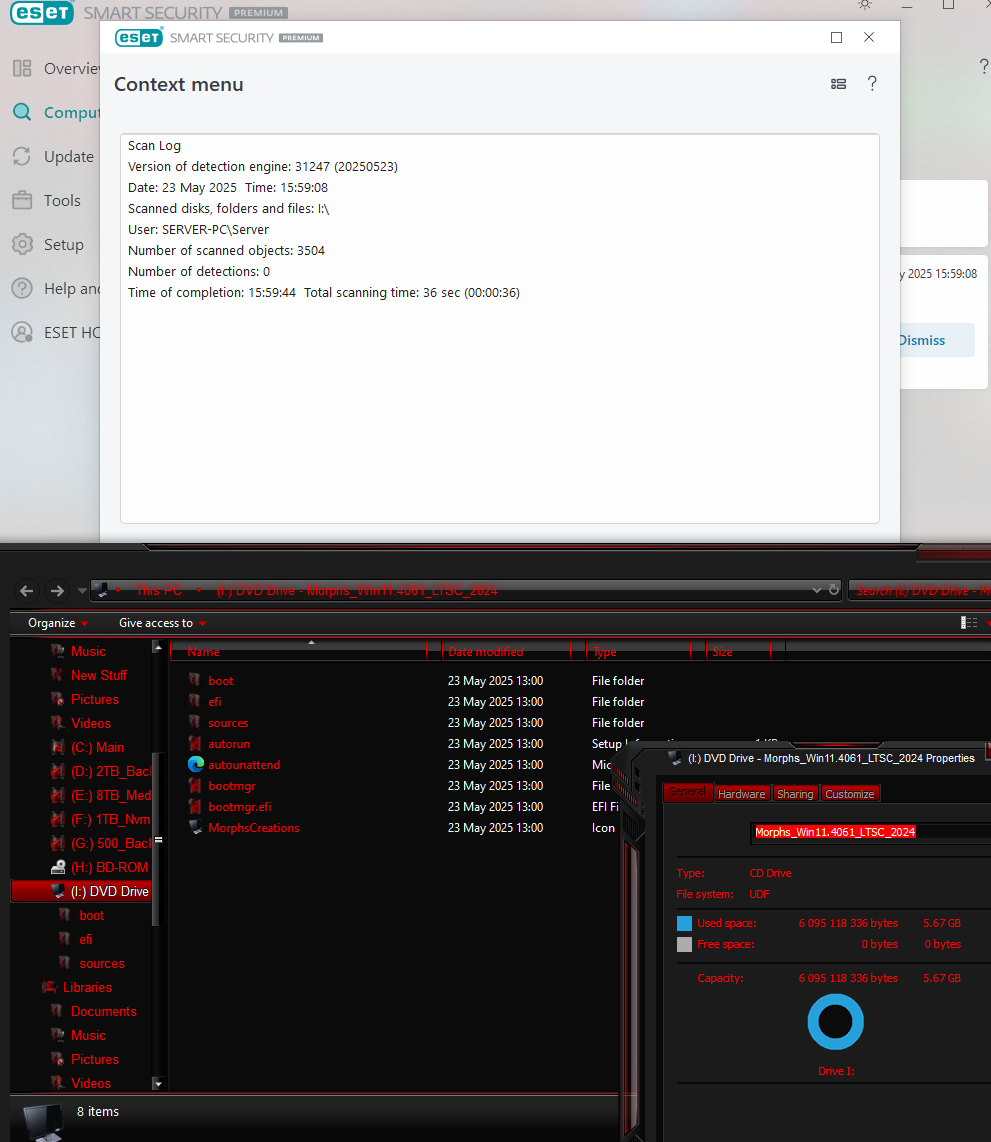Select the MorphsCreations icon file
The width and height of the screenshot is (991, 1142).
pyautogui.click(x=196, y=827)
